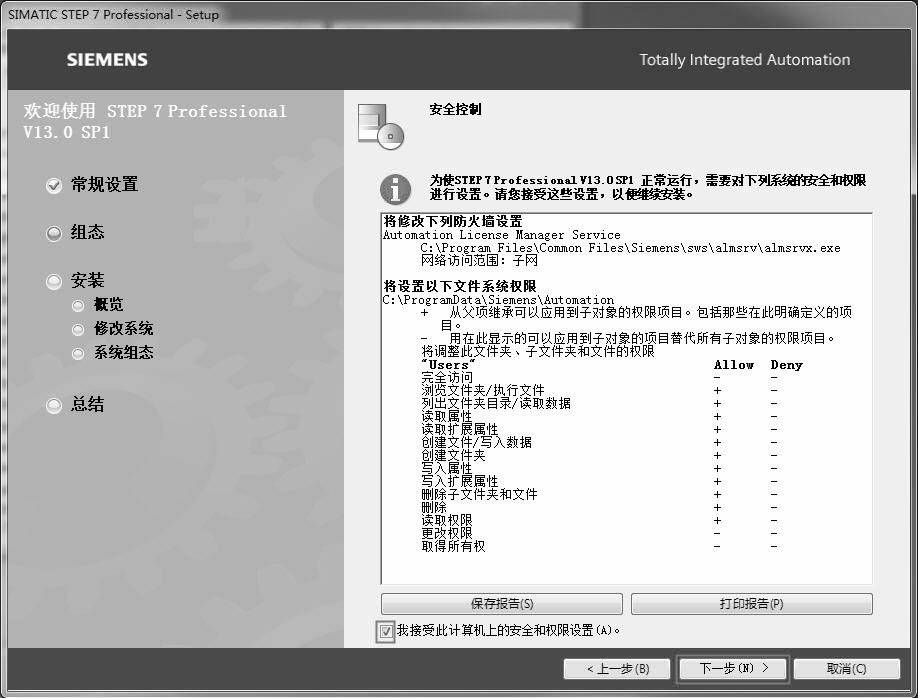The height and width of the screenshot is (698, 918).
Task: Click the SIEMENS logo in the header
Action: [x=107, y=60]
